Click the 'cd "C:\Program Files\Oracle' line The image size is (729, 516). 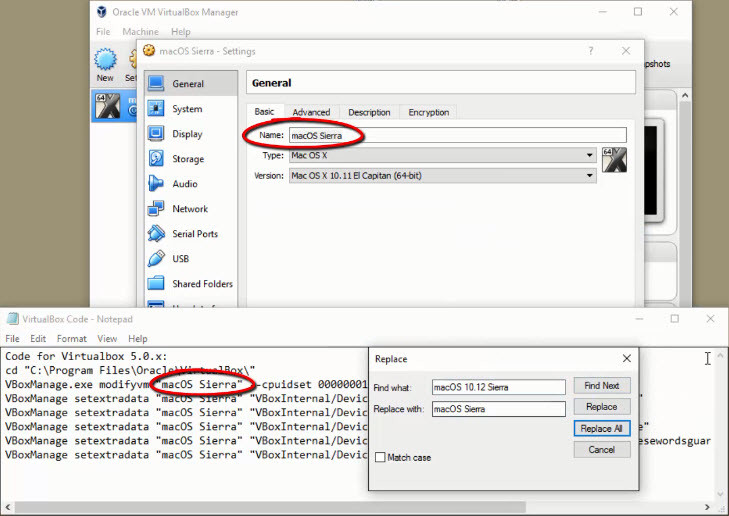click(130, 370)
